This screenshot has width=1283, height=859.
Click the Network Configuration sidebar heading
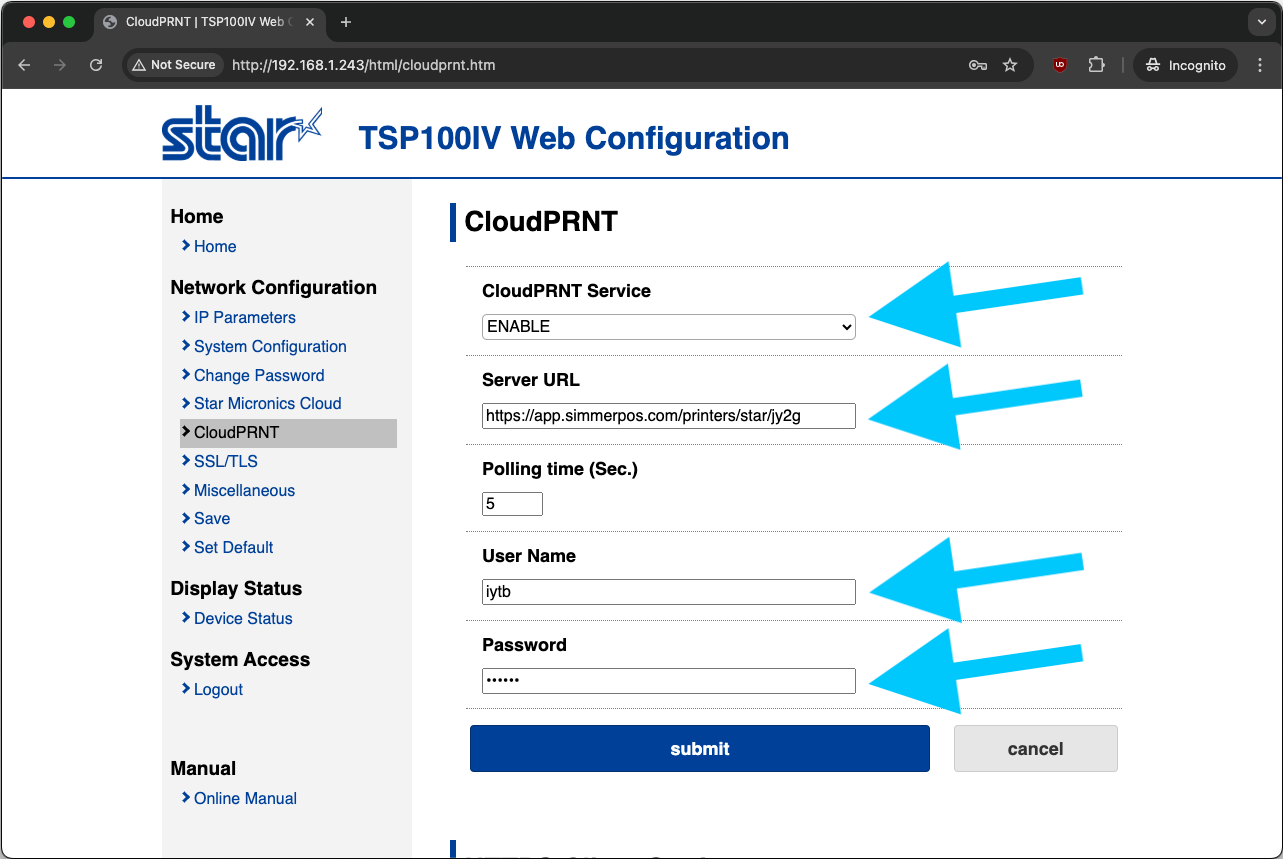tap(274, 287)
